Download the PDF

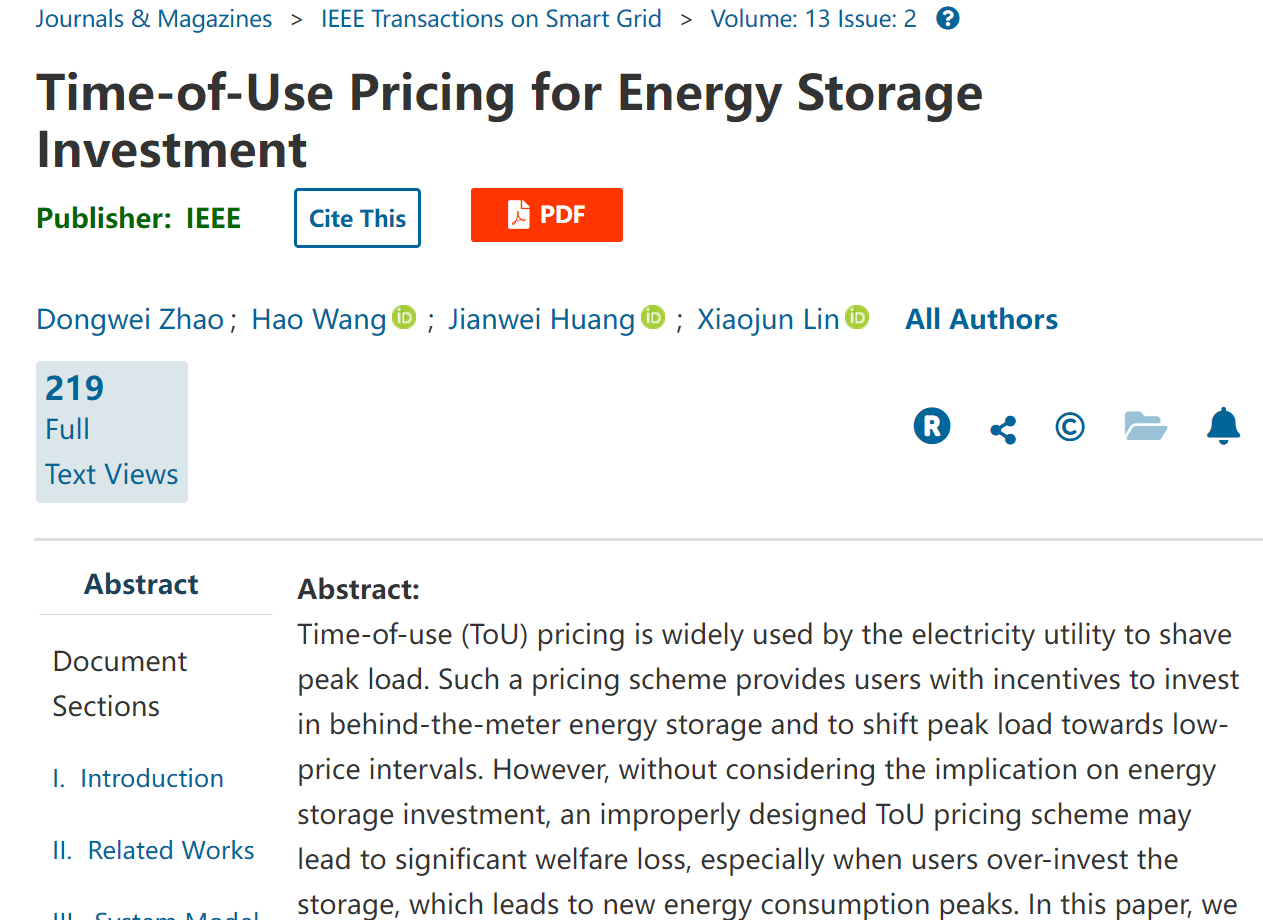547,215
